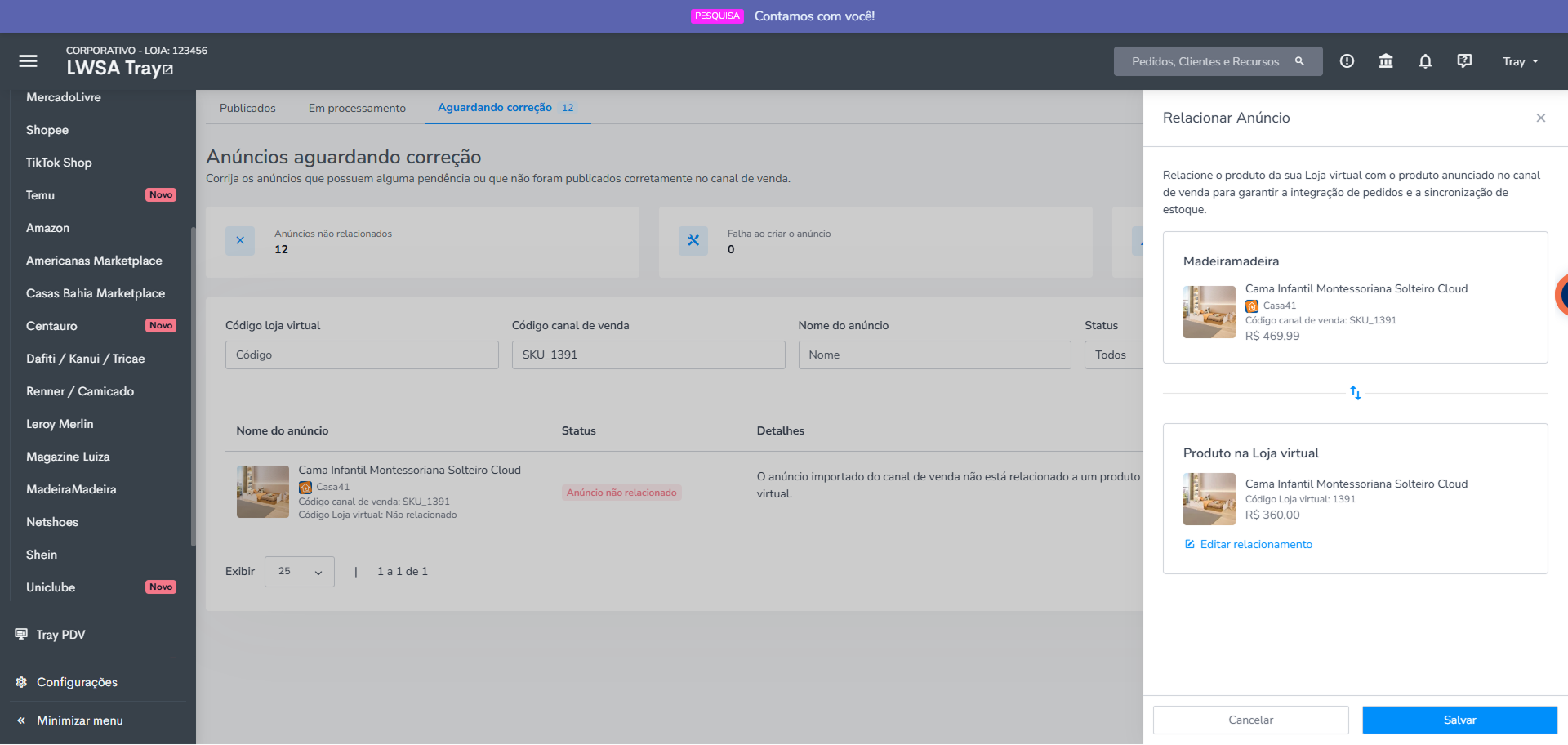Click the Salvar button
Screen dimensions: 1568x745
pyautogui.click(x=1459, y=720)
